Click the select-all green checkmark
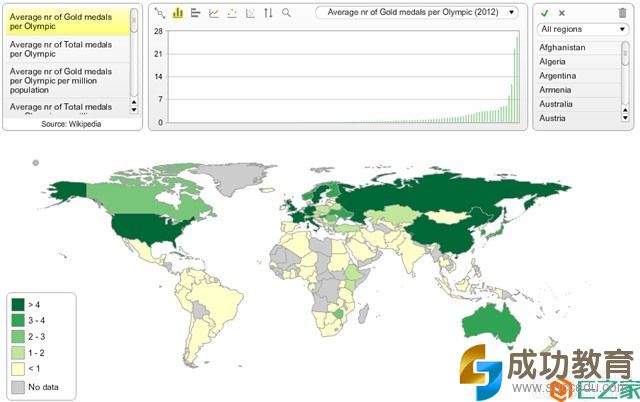 [544, 13]
